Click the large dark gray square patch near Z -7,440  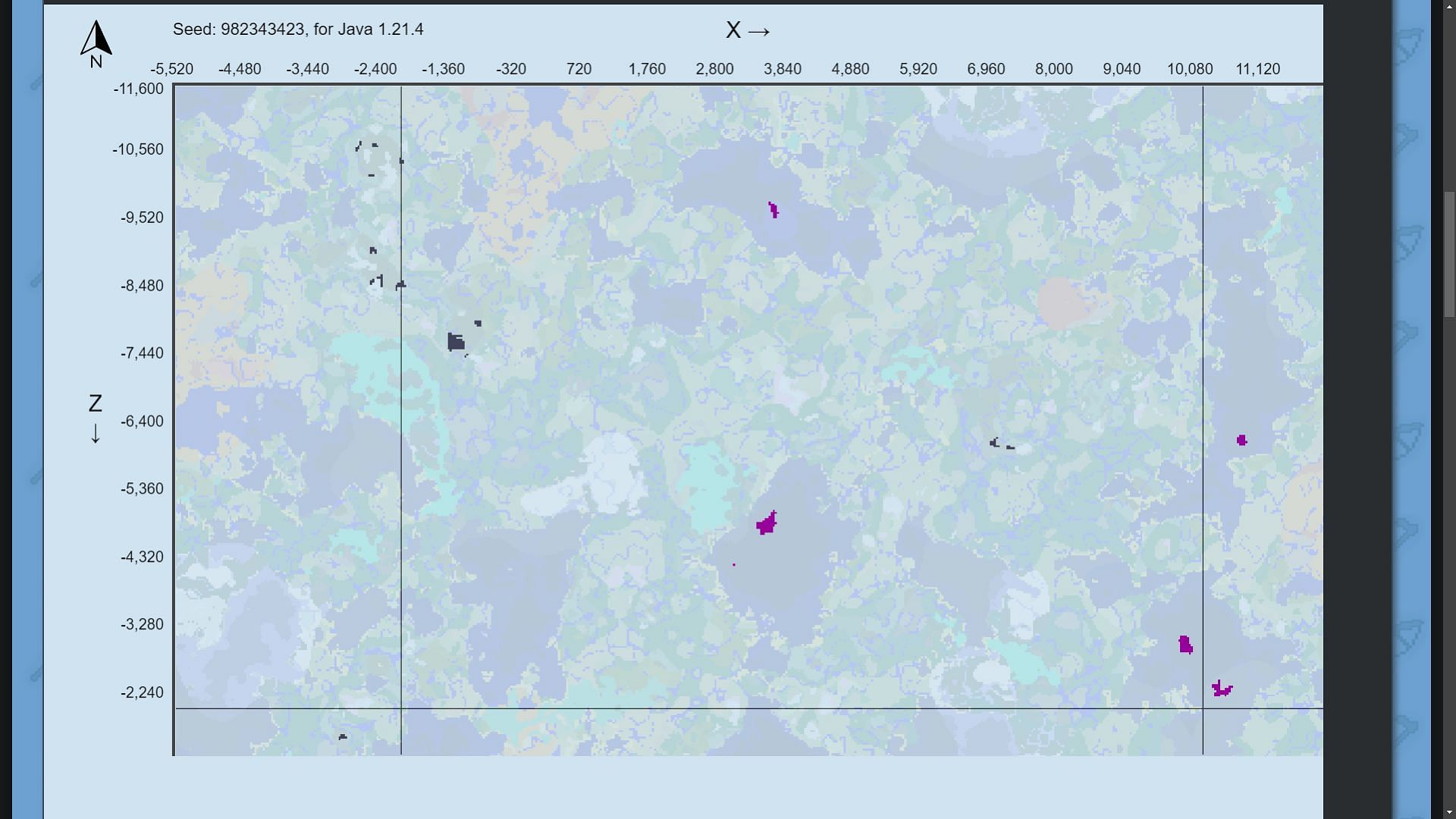456,342
